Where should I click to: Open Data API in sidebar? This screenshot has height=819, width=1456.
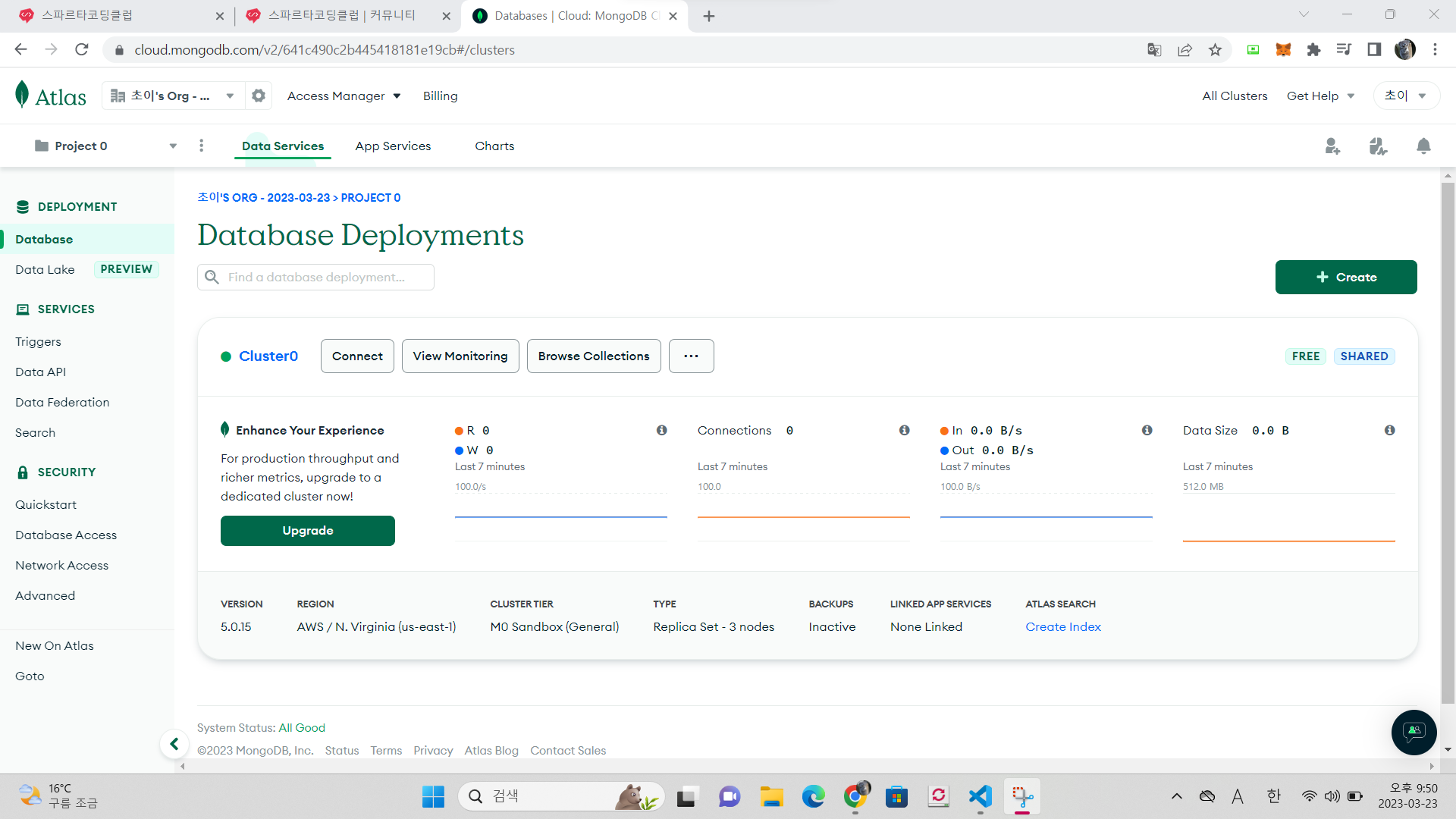(40, 372)
